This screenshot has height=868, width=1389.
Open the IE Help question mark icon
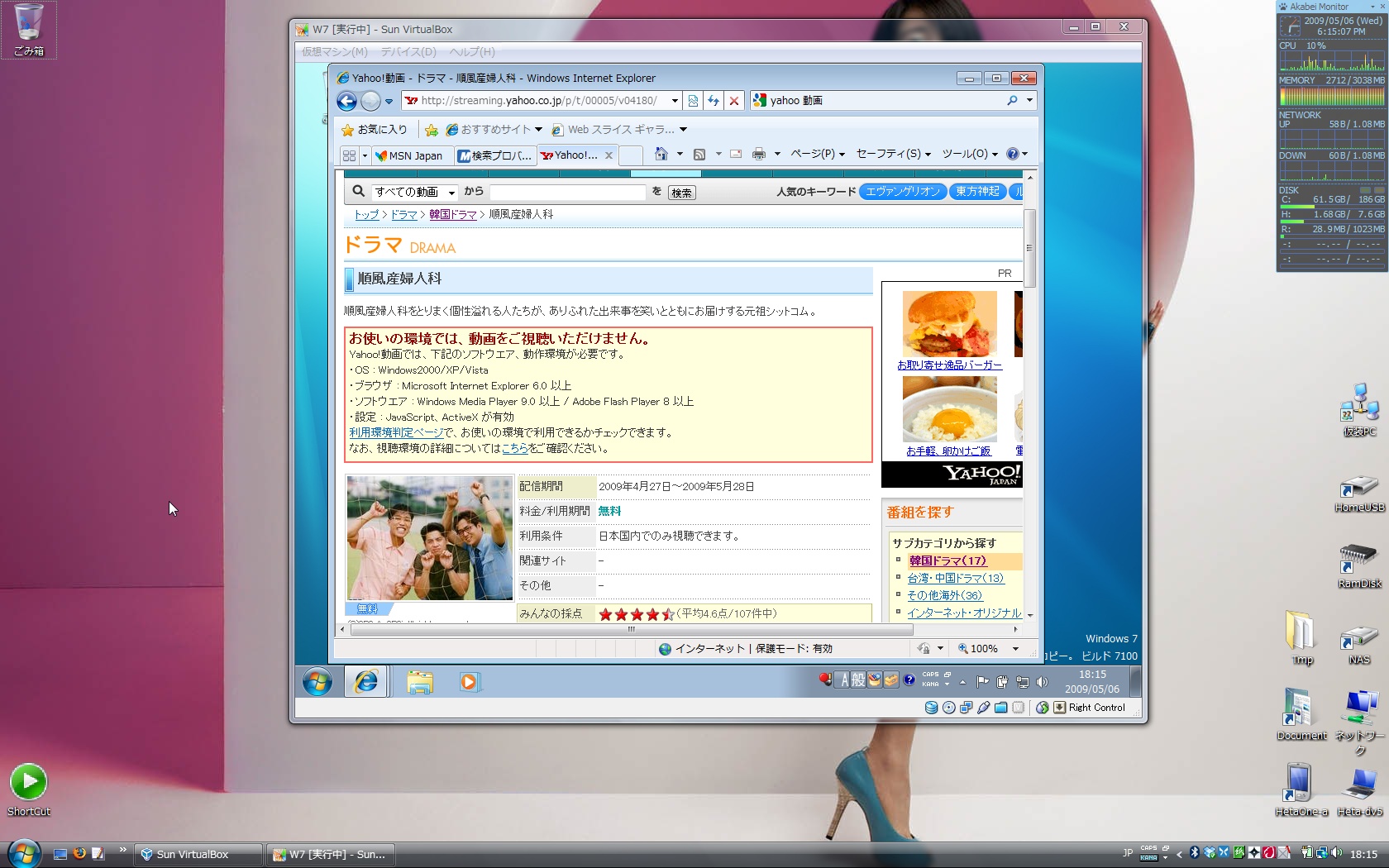point(1013,154)
